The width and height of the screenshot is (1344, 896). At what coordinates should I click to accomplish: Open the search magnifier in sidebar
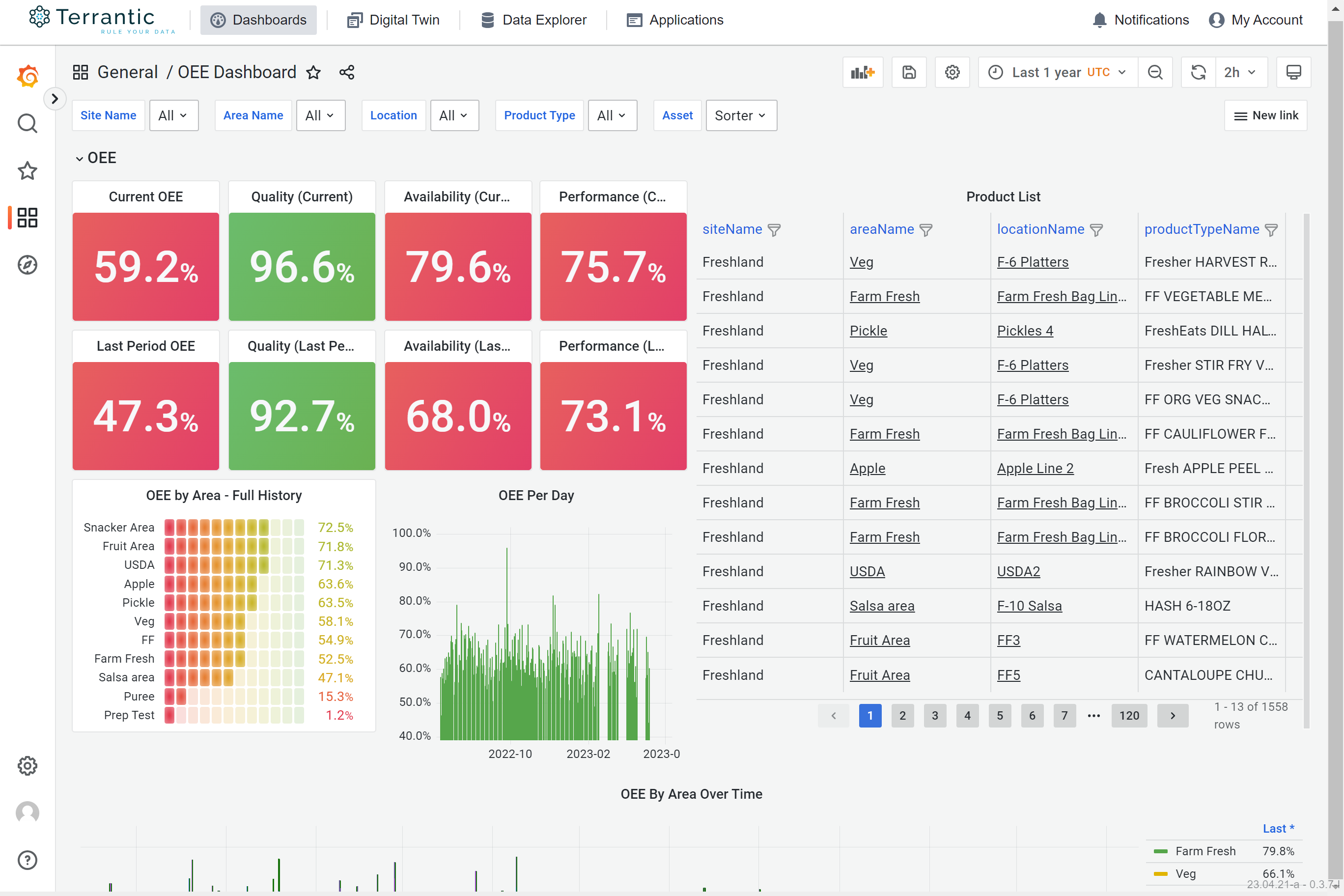point(28,123)
